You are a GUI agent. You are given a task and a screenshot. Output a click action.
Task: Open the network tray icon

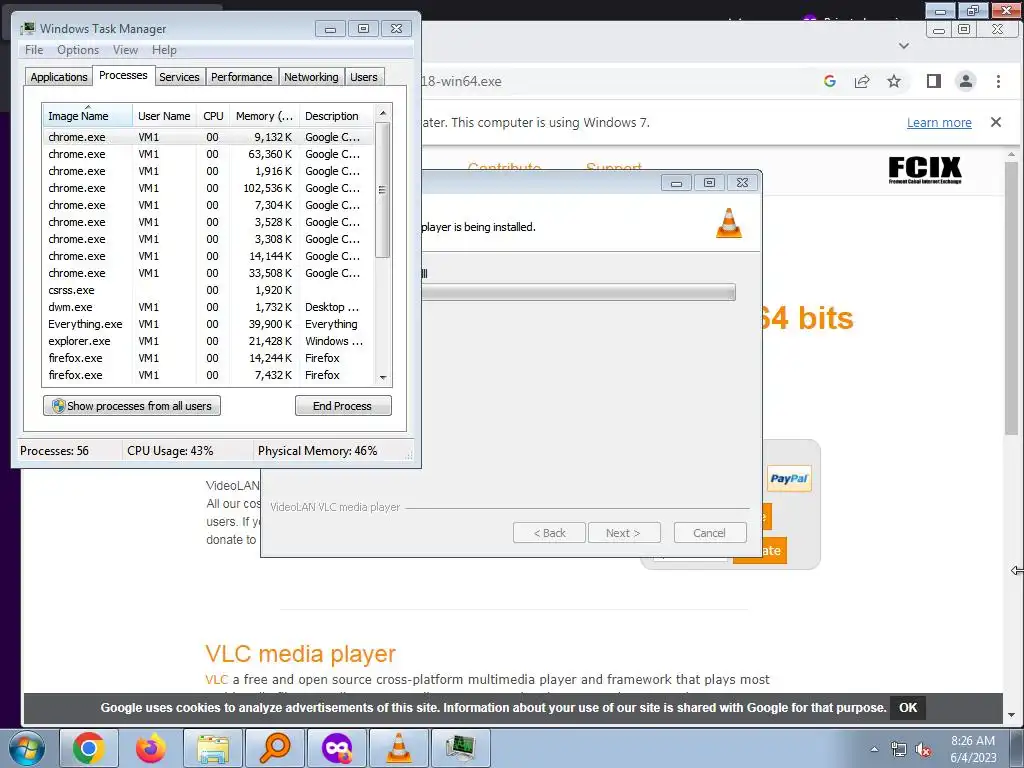coord(899,749)
